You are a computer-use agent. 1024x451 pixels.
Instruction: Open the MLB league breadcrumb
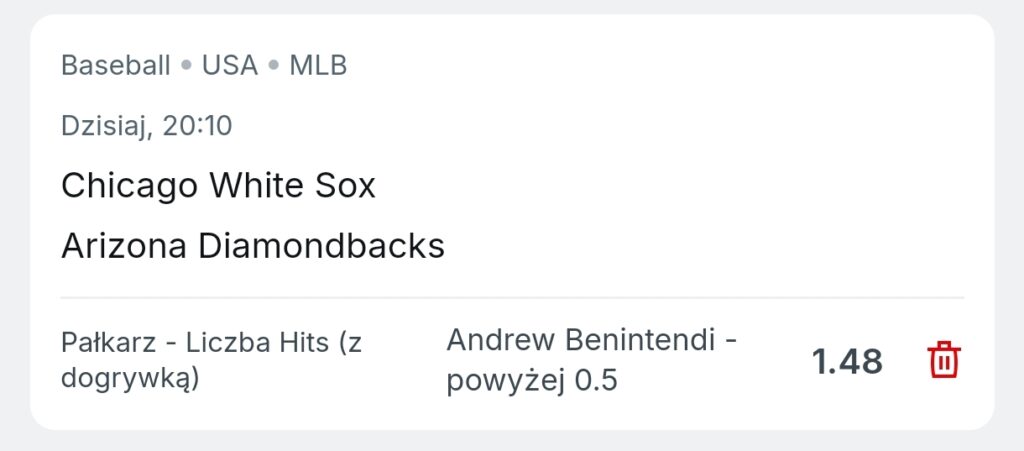[x=318, y=66]
